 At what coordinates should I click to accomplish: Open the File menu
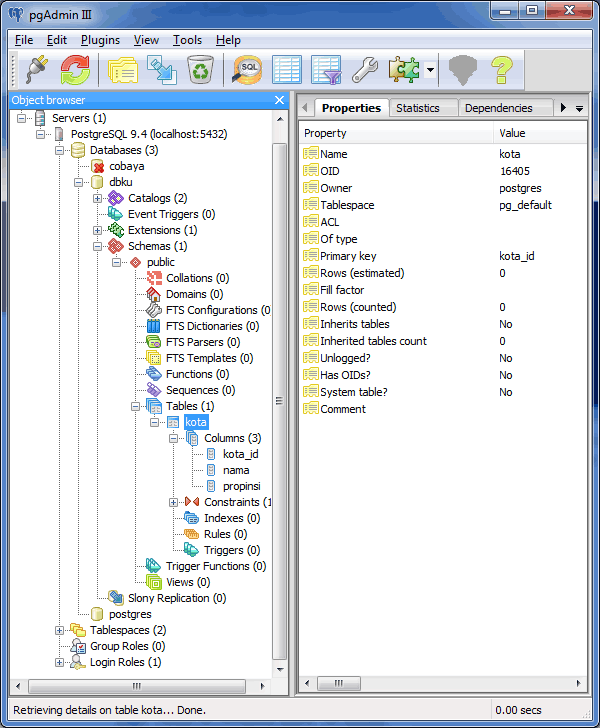(x=24, y=40)
